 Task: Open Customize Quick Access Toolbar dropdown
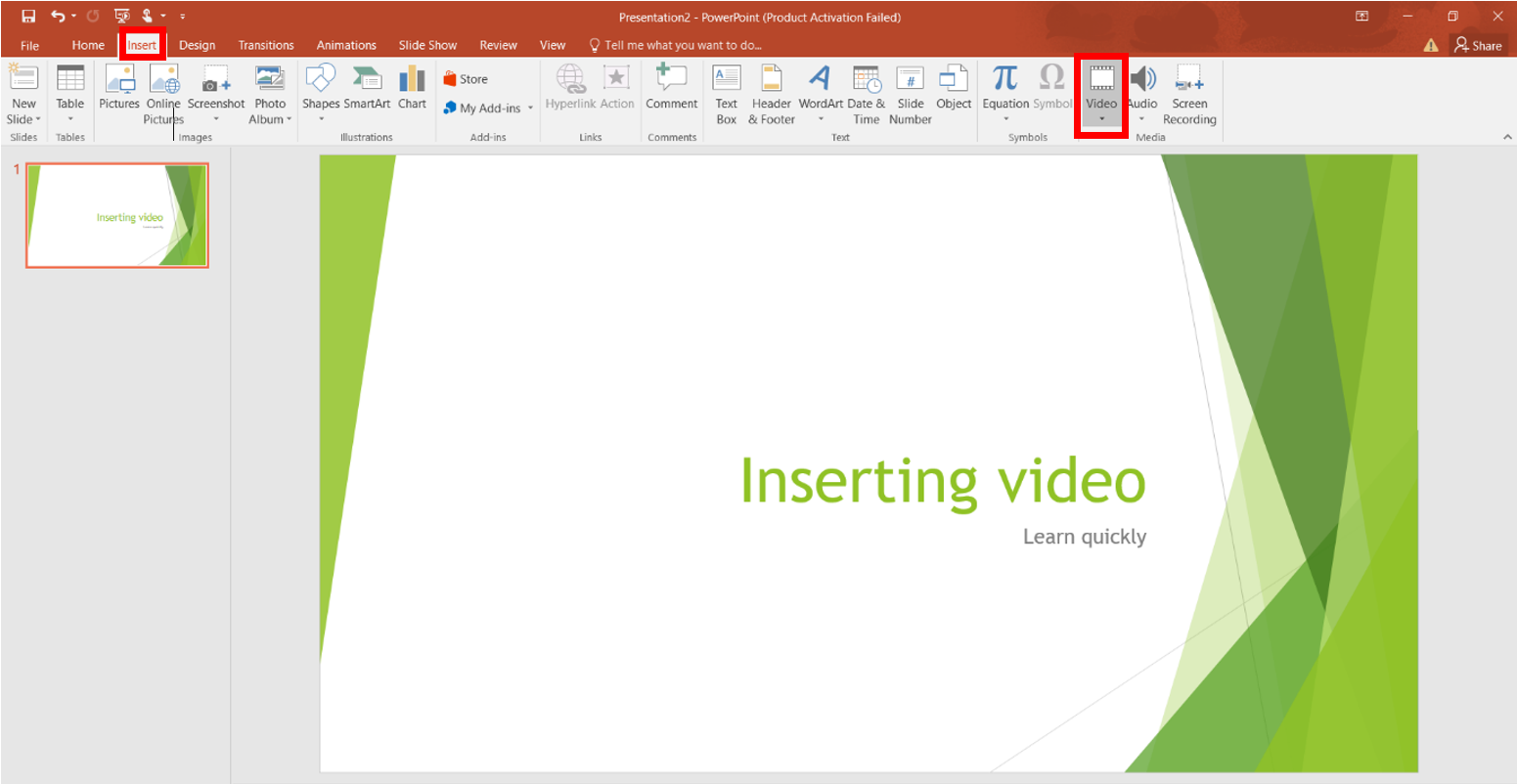tap(183, 17)
